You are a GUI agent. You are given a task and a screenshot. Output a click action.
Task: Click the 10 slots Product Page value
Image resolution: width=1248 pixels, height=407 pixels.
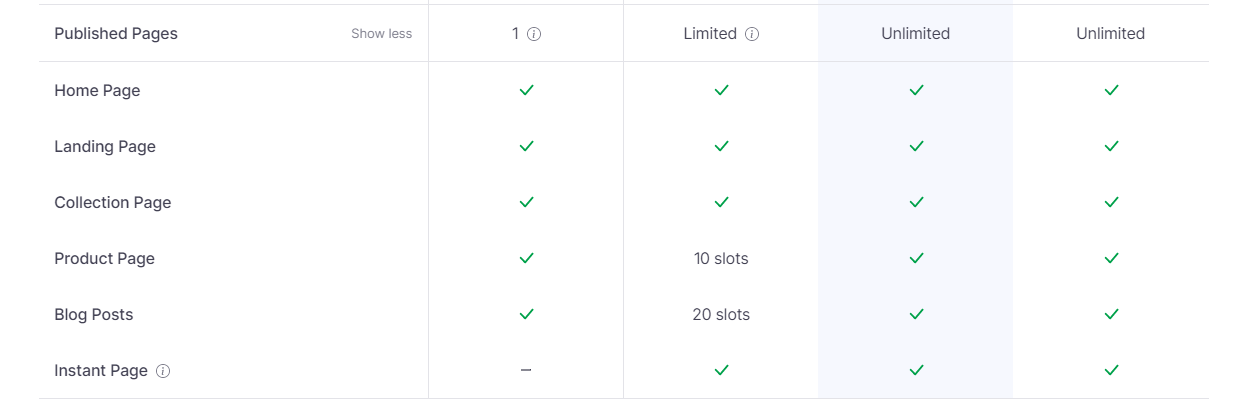point(721,258)
